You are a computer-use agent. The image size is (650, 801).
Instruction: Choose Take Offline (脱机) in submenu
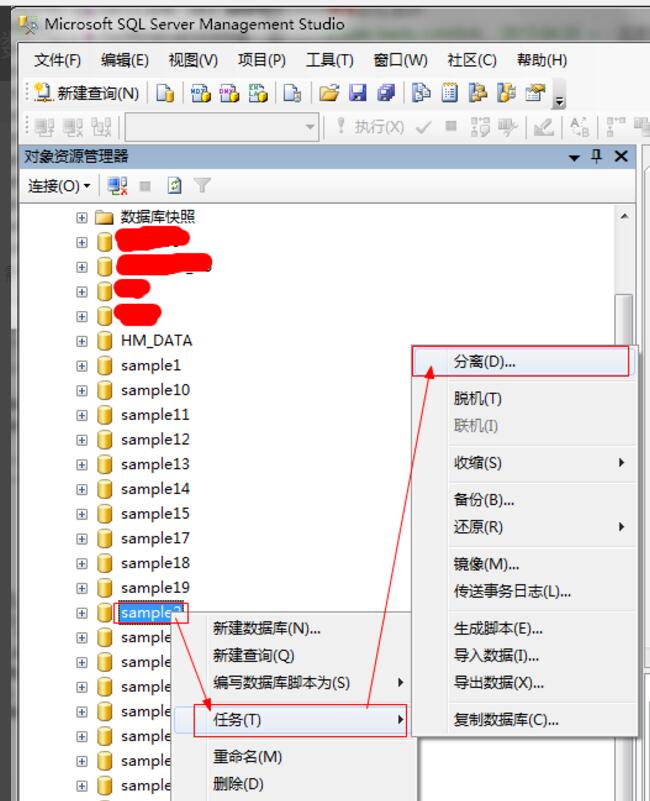click(x=523, y=398)
